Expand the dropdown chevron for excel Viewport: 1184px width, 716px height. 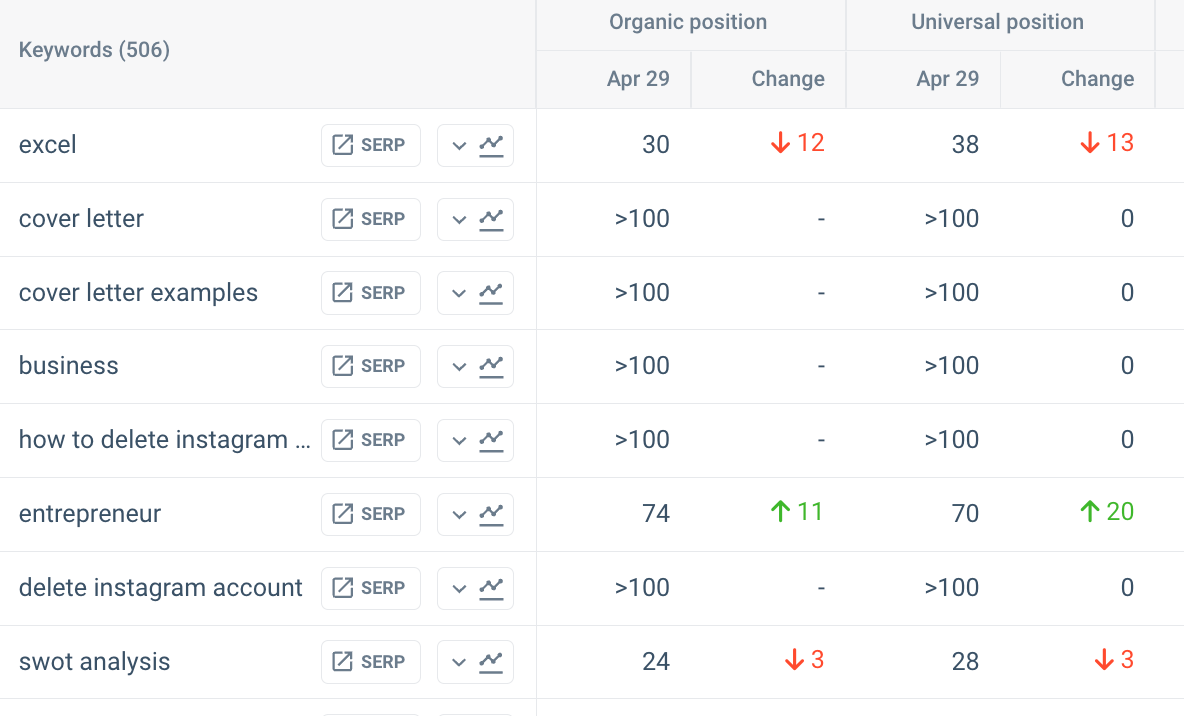click(x=459, y=145)
